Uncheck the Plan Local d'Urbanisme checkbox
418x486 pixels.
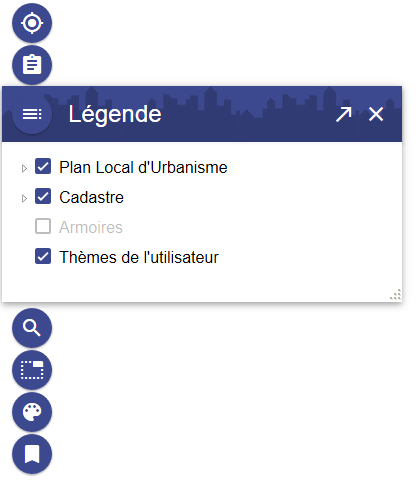(x=43, y=166)
